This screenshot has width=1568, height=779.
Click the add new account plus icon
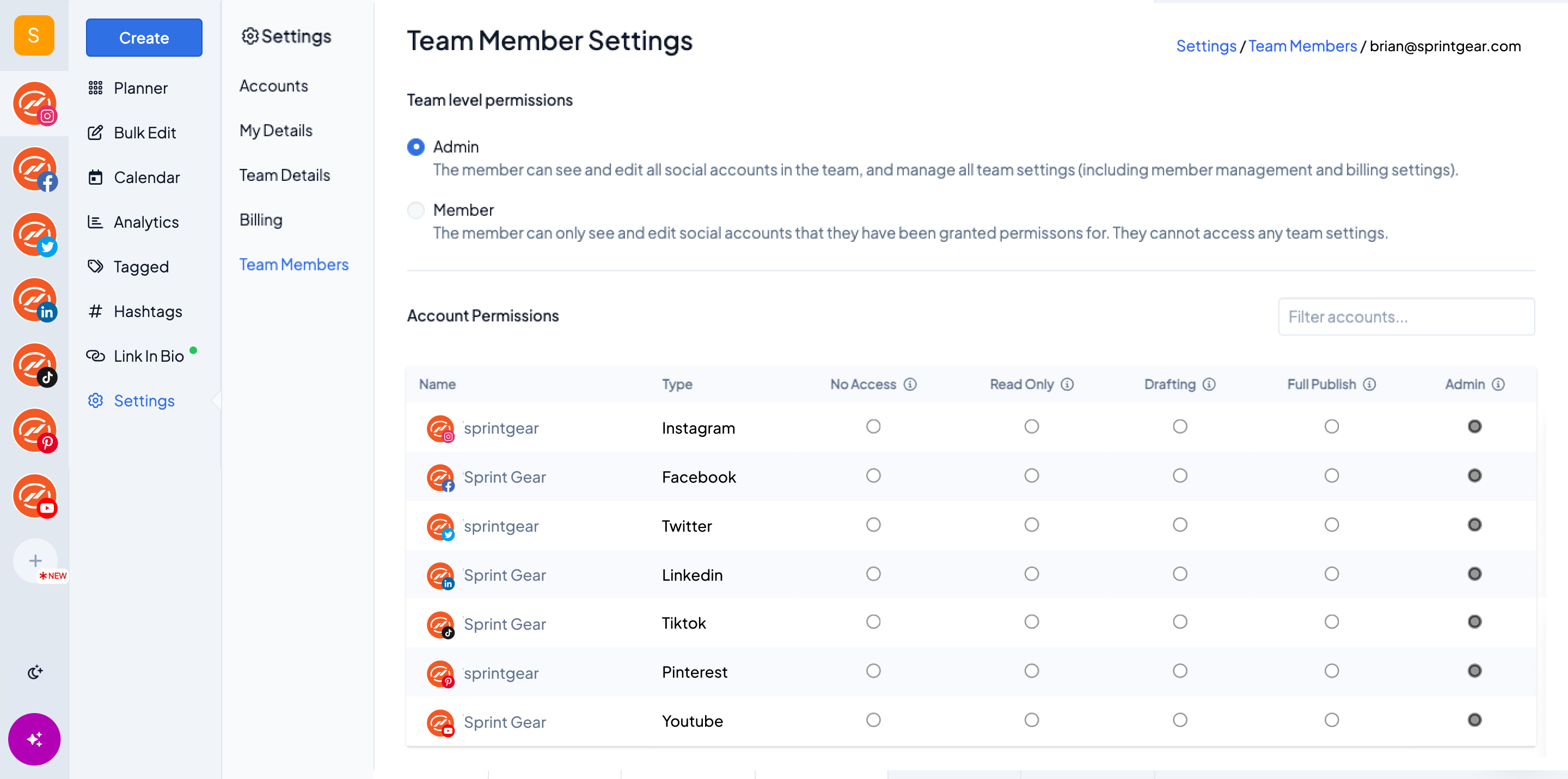(35, 559)
